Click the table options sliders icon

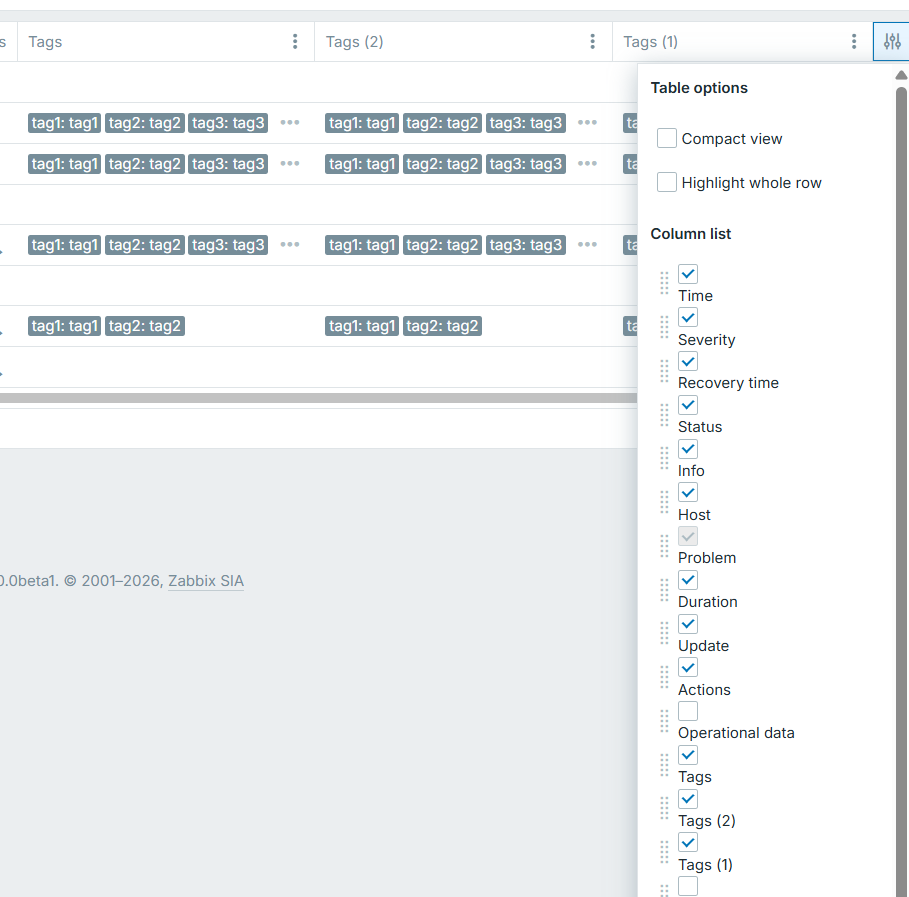(892, 42)
